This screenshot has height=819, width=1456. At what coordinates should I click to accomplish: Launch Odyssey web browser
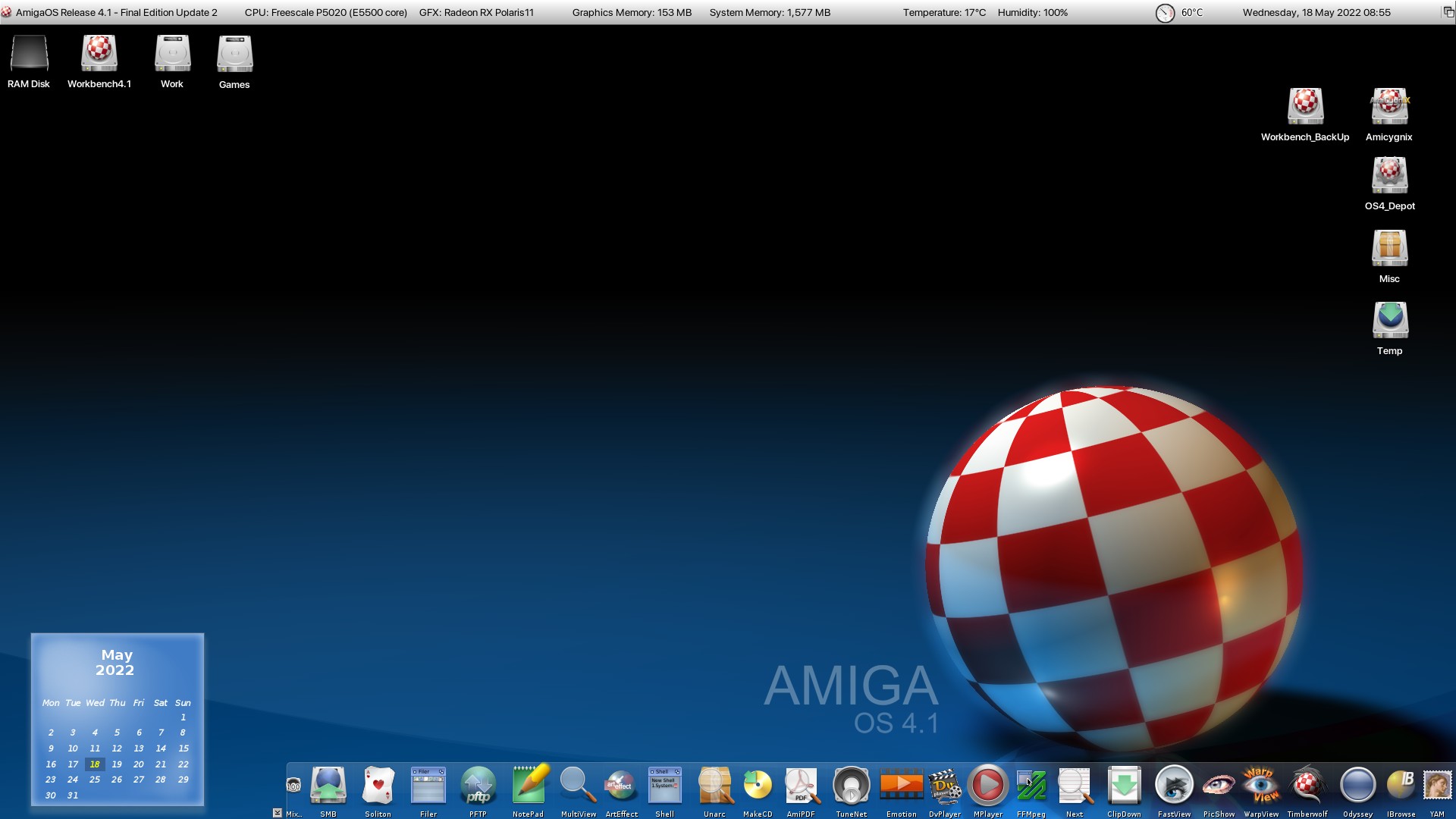pyautogui.click(x=1357, y=786)
